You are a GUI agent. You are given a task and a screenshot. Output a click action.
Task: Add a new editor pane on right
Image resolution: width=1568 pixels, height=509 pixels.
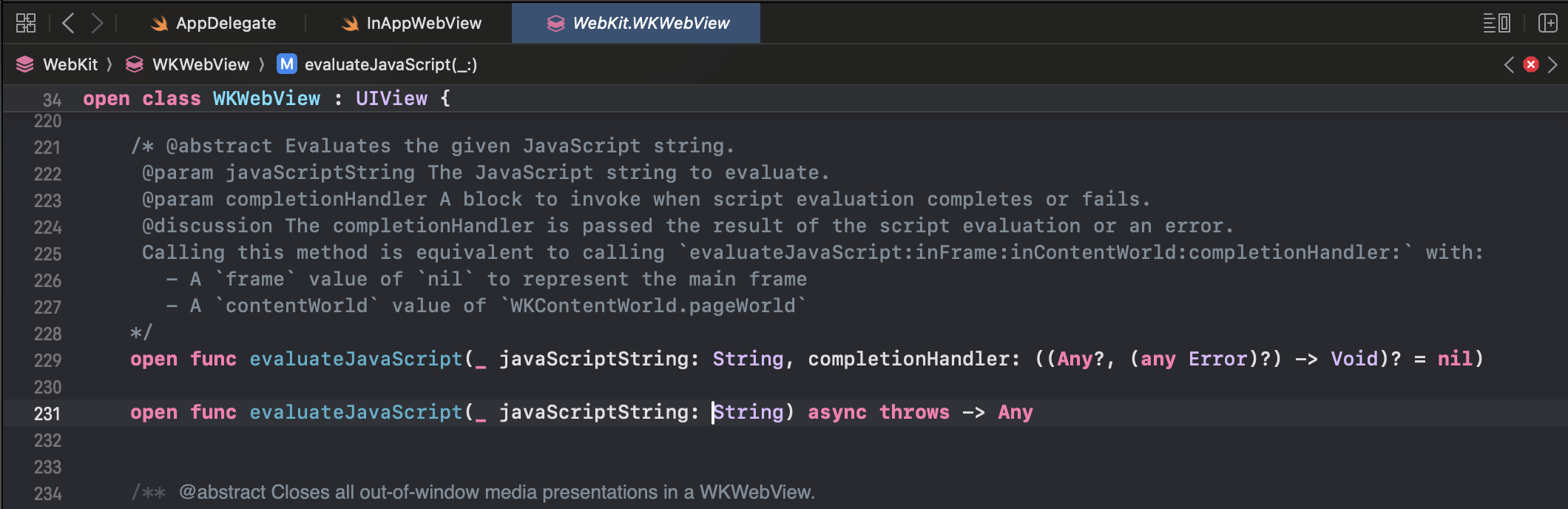(x=1547, y=23)
